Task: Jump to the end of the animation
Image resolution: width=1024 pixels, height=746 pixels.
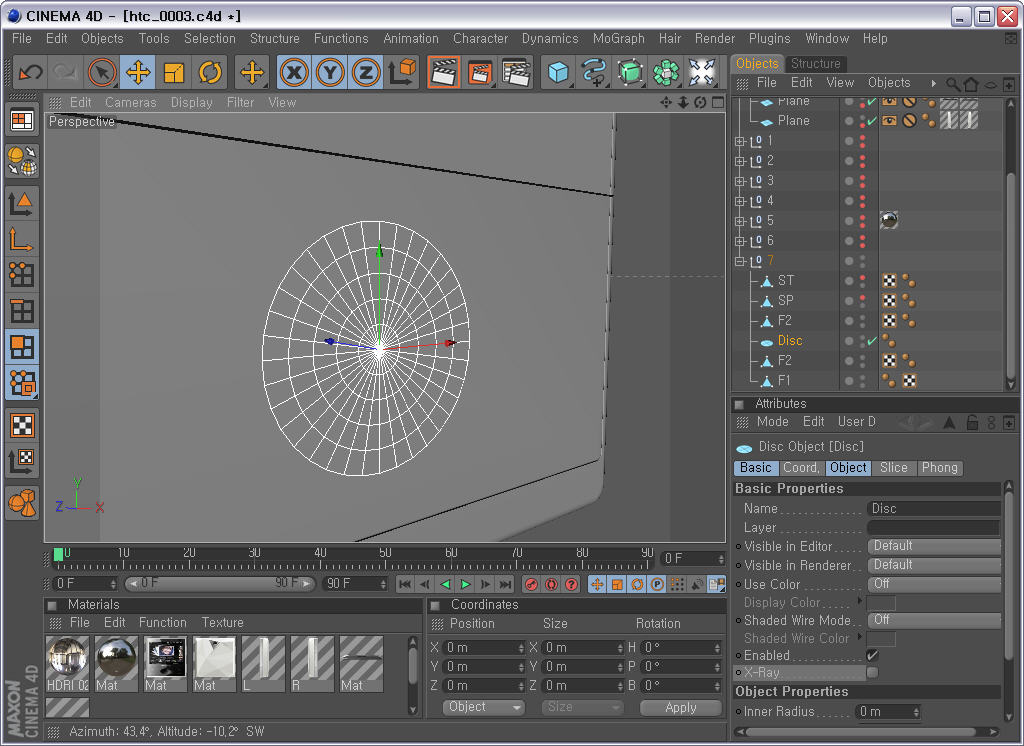Action: pyautogui.click(x=505, y=584)
